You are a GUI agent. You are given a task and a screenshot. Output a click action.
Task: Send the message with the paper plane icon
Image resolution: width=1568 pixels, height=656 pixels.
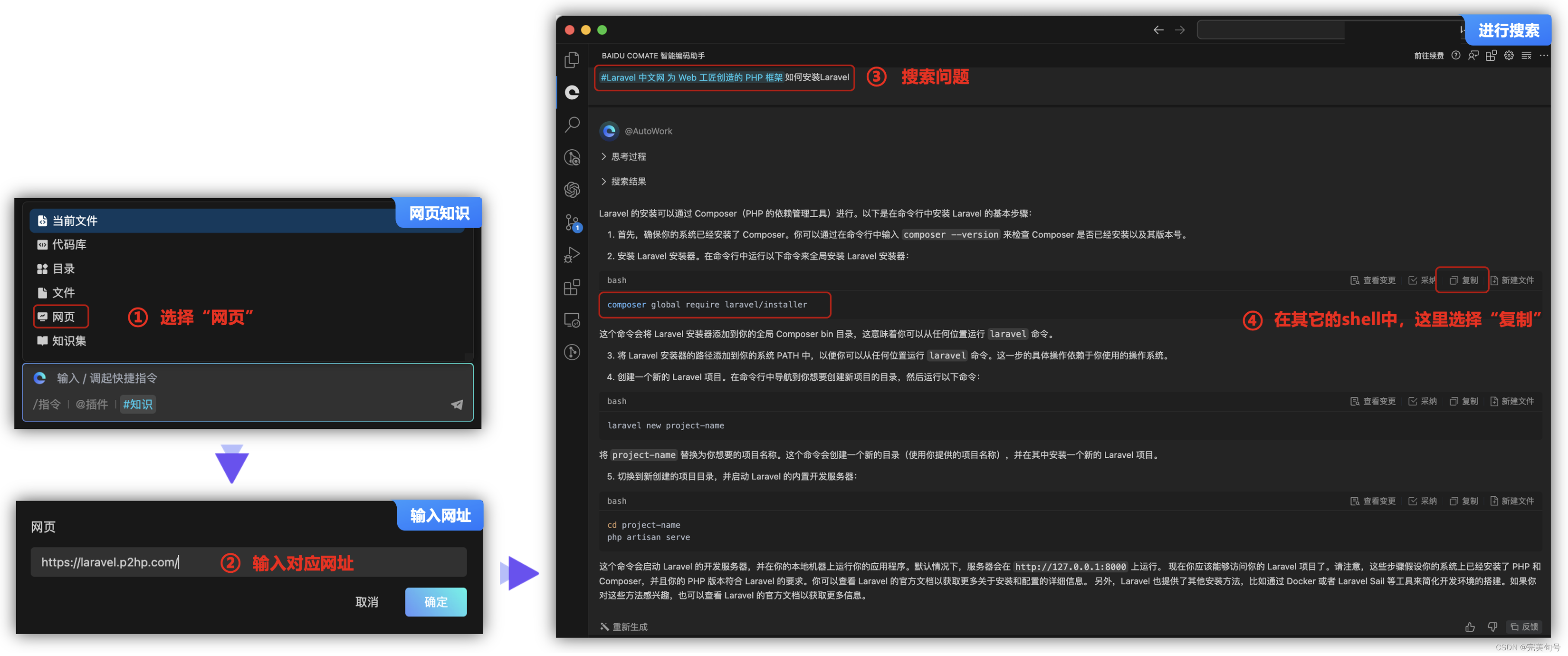(x=457, y=405)
